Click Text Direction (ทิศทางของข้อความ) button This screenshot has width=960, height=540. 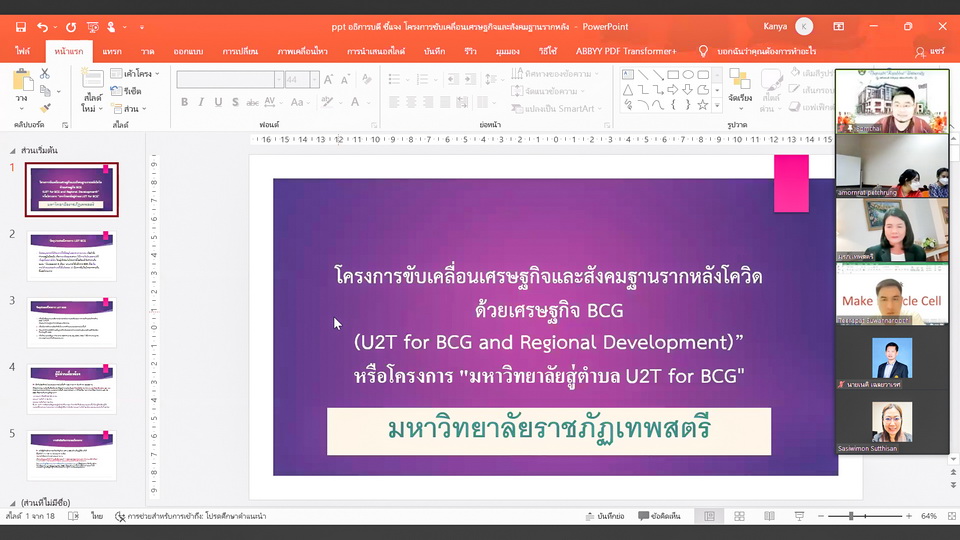(555, 73)
